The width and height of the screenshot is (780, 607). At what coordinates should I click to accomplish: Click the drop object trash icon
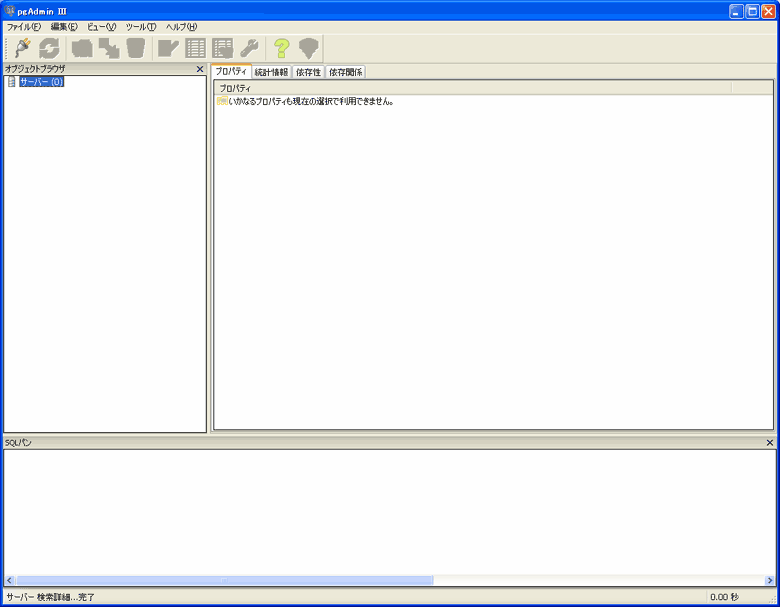tap(135, 48)
